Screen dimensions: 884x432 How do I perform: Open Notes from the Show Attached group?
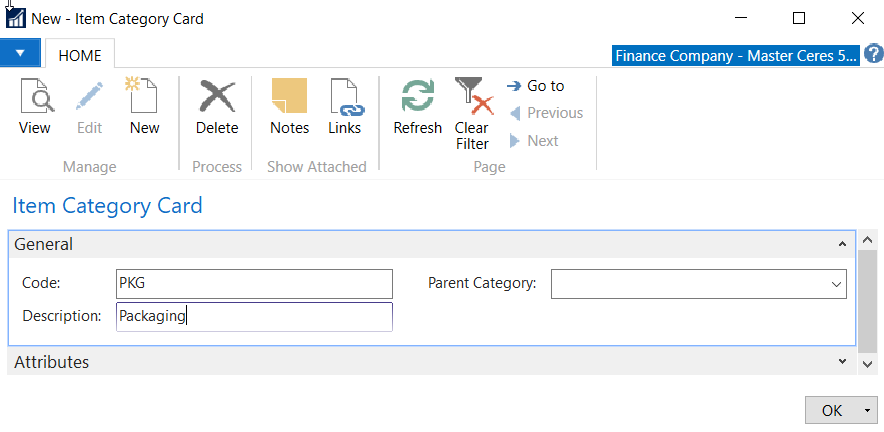click(289, 99)
